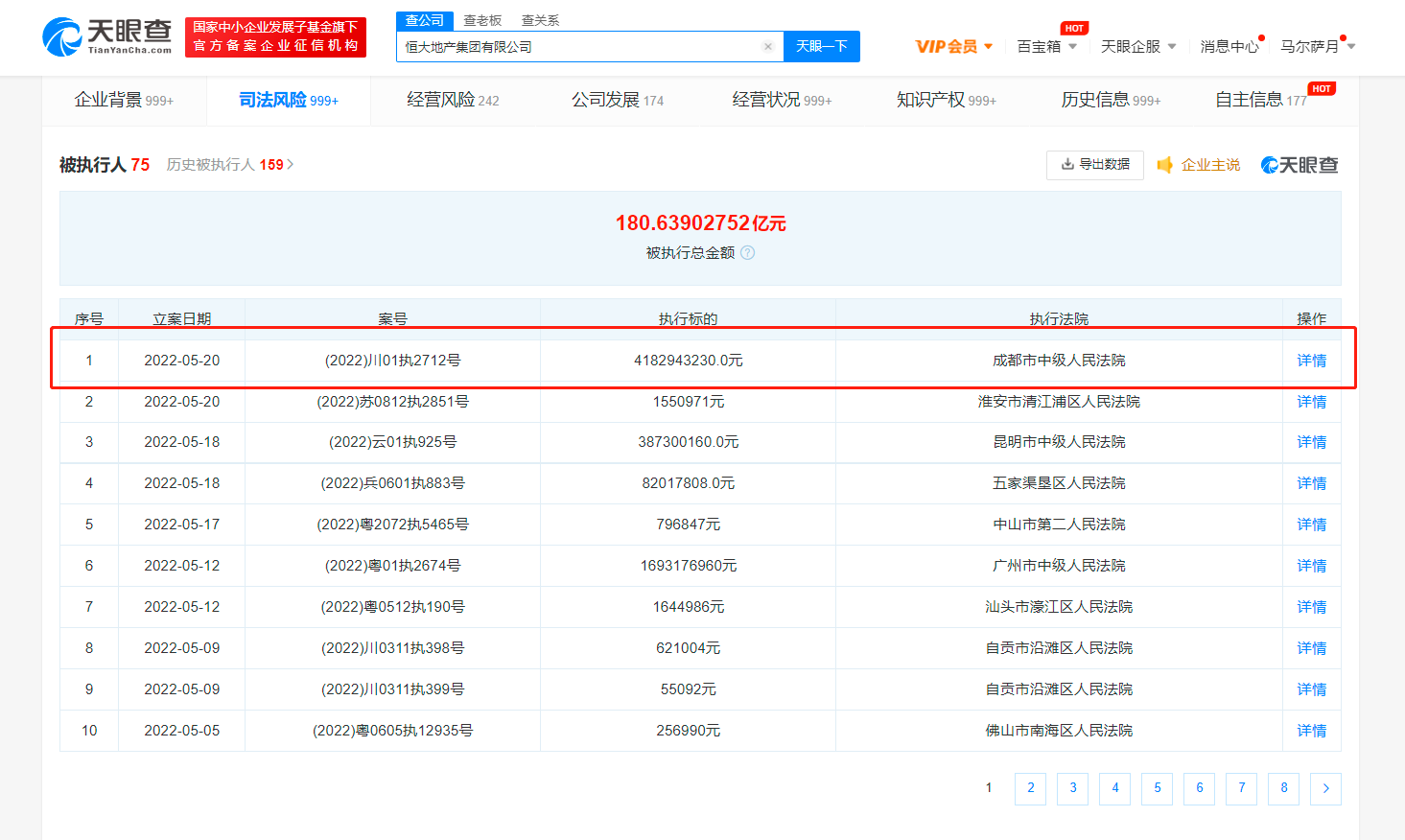
Task: Open 详情 for case 苏0812执2851号
Action: (1311, 402)
